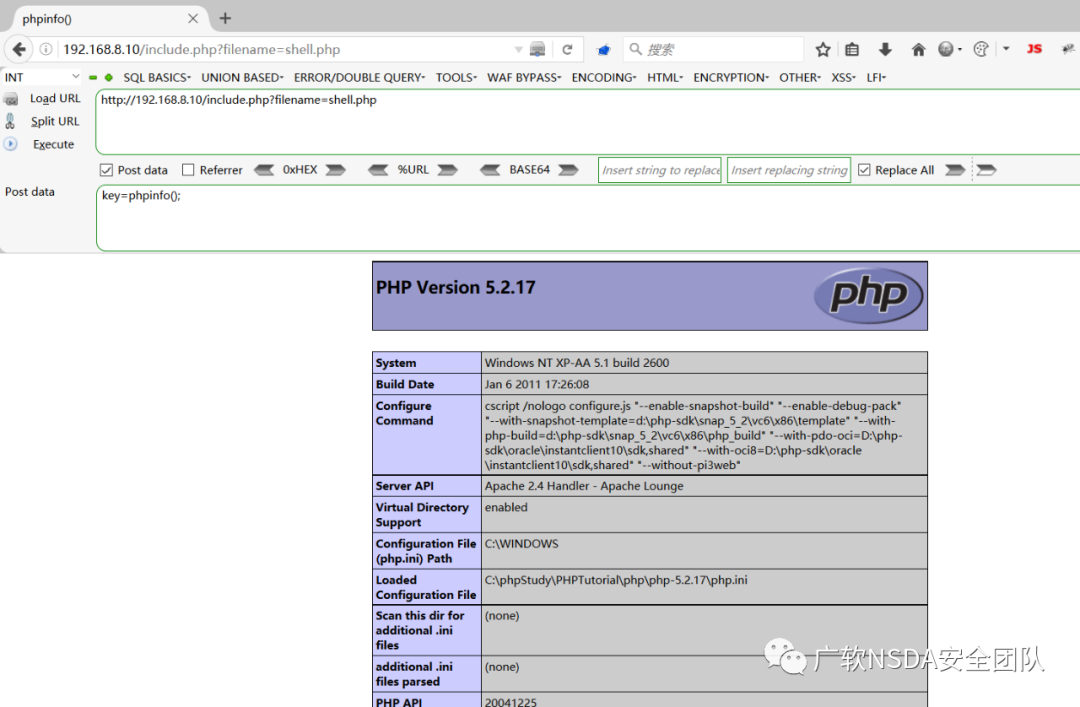This screenshot has height=707, width=1080.
Task: Click the Execute play icon
Action: [10, 144]
